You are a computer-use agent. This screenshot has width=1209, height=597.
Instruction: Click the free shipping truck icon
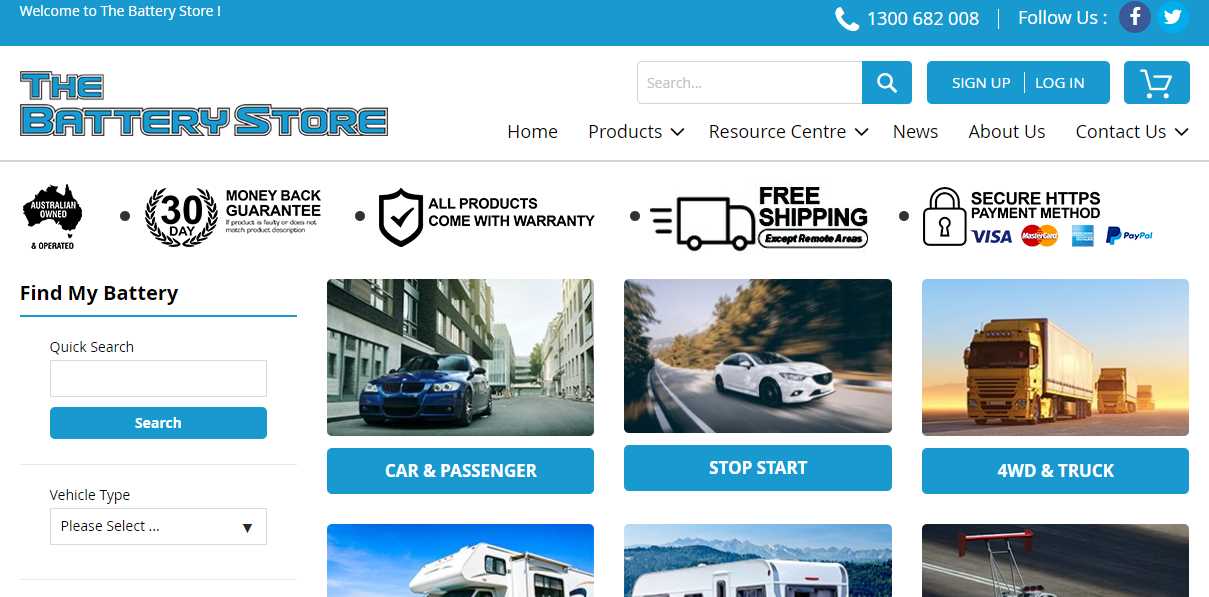(x=703, y=222)
